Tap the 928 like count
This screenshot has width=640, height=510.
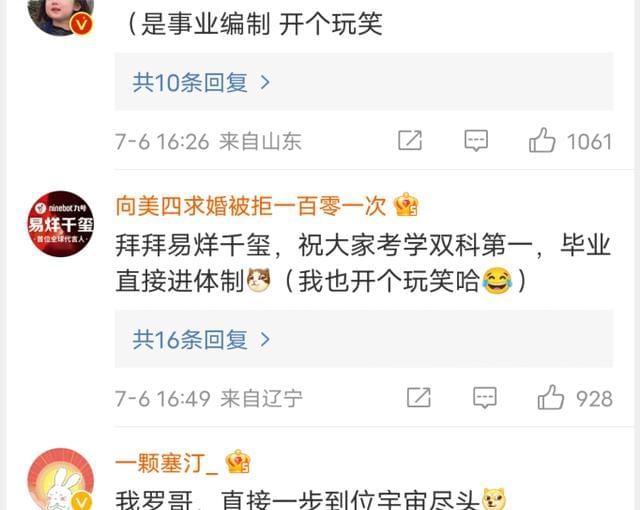click(x=594, y=399)
